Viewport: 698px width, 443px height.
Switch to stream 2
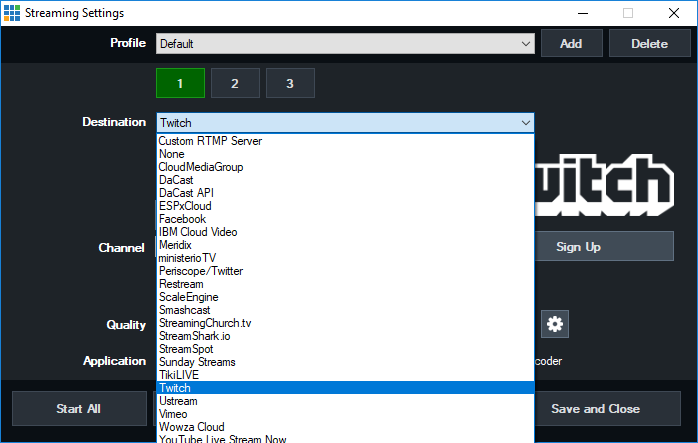[235, 83]
